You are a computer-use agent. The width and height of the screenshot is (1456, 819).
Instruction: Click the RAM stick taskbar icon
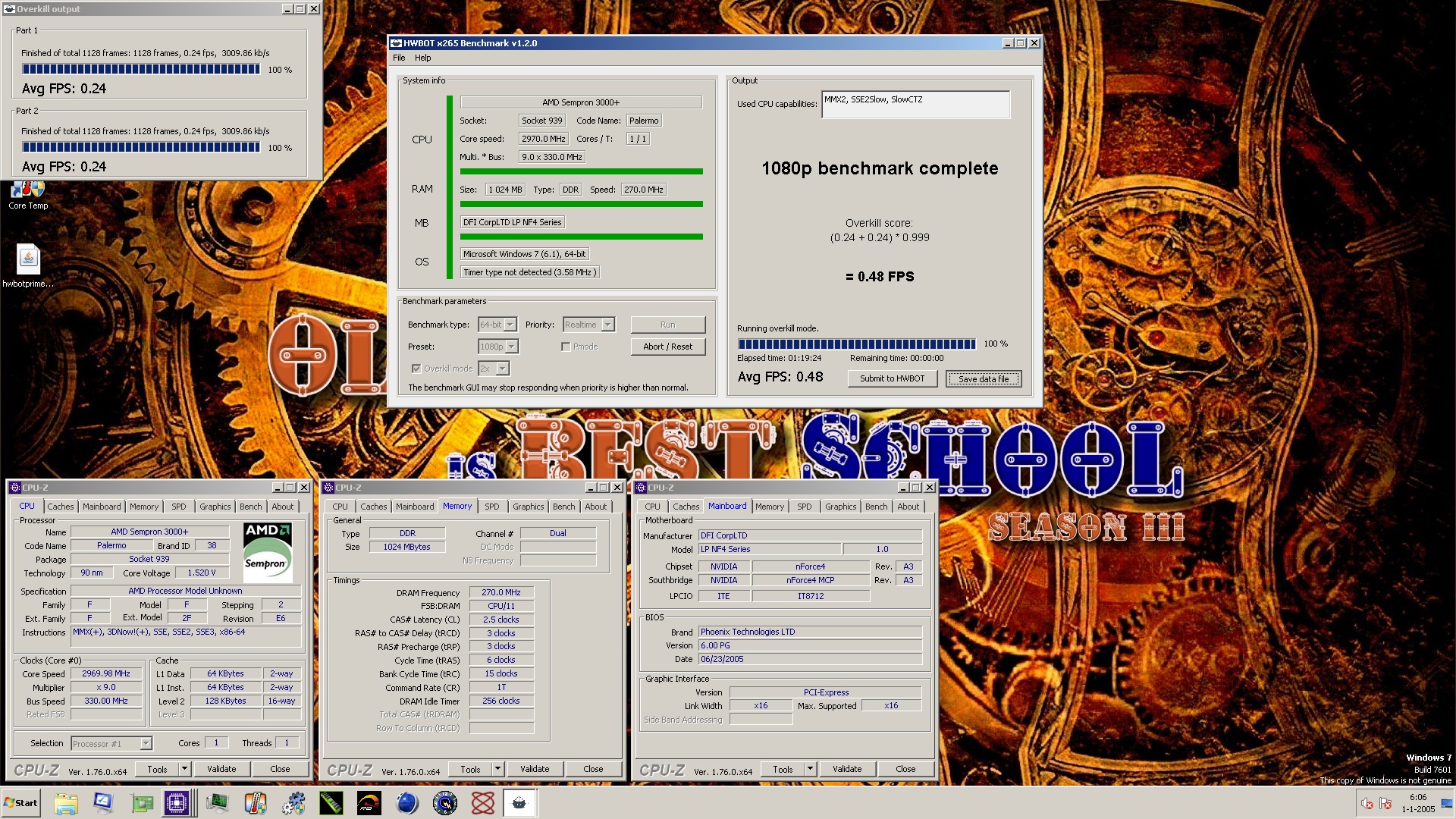pyautogui.click(x=331, y=803)
